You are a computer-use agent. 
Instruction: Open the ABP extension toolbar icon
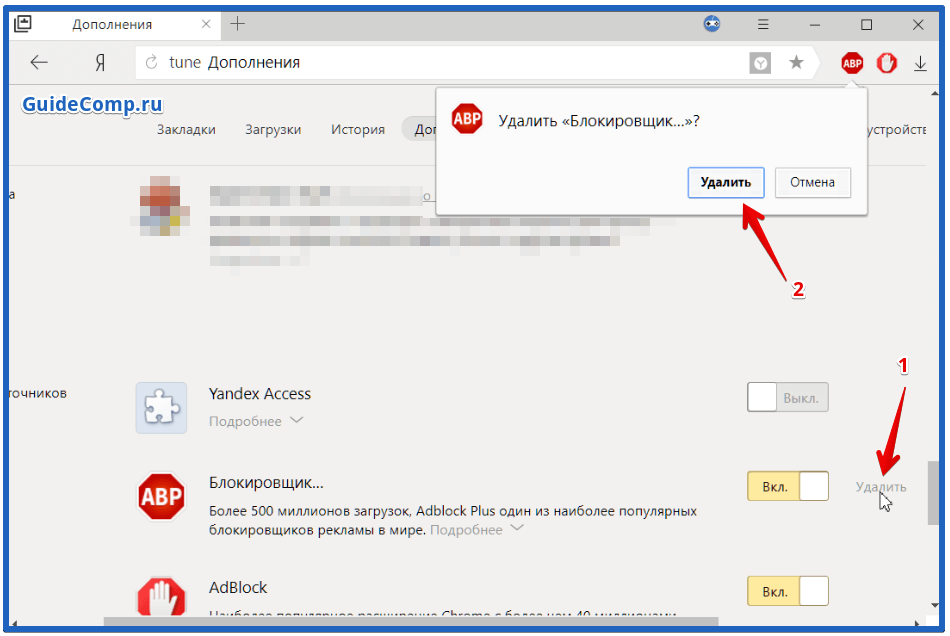852,62
